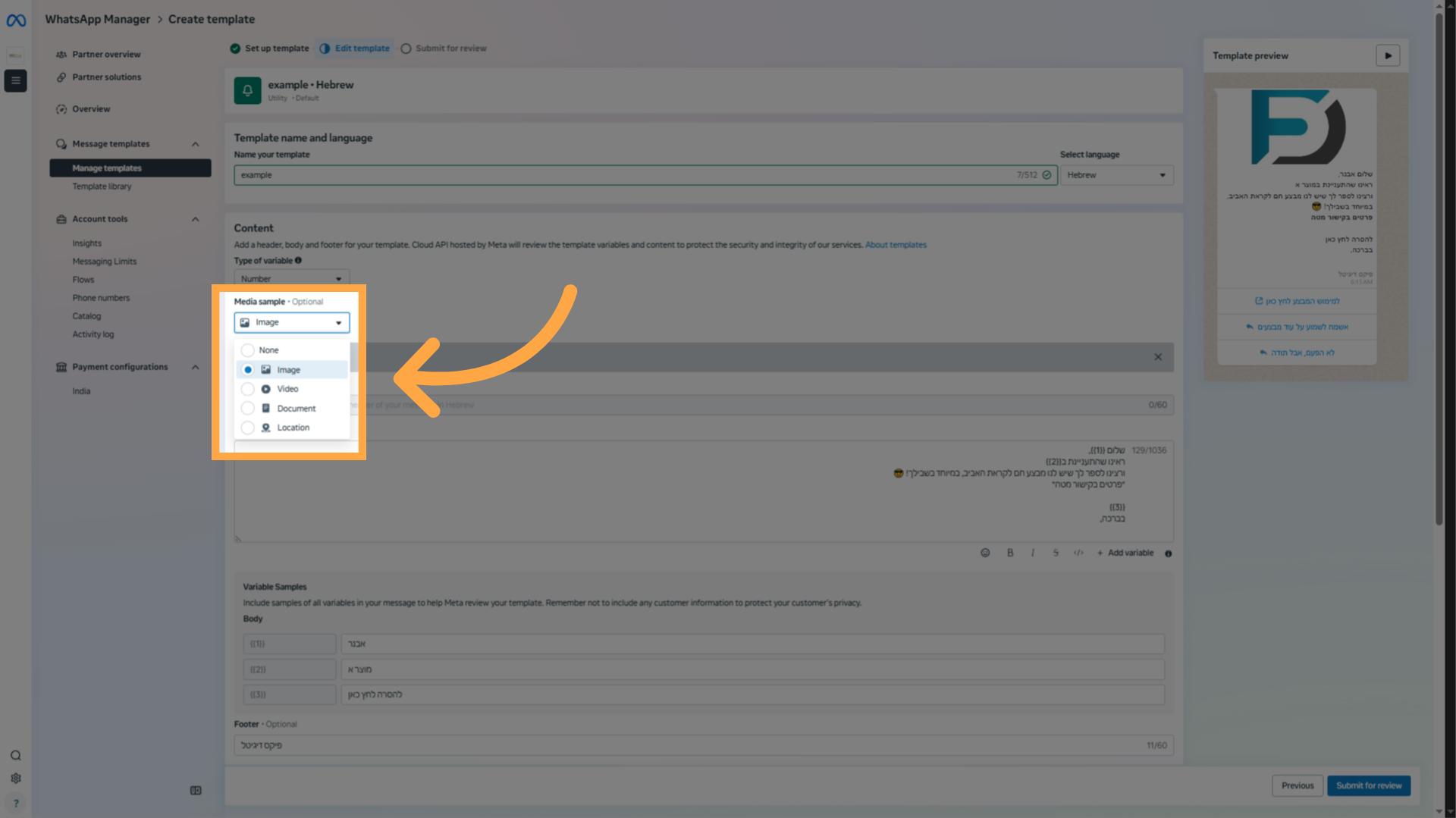
Task: Click the green bell template icon
Action: tap(247, 90)
